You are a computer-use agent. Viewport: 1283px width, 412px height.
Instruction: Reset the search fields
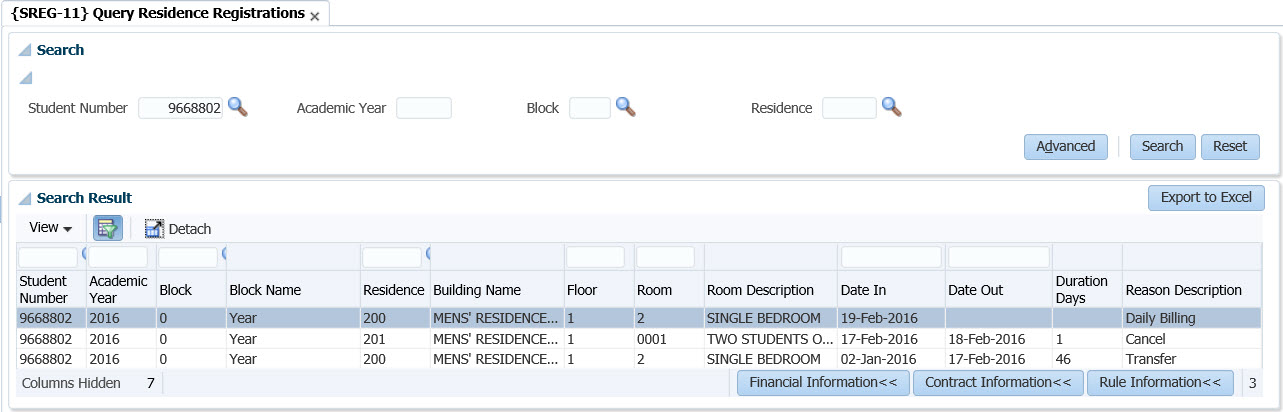tap(1229, 146)
